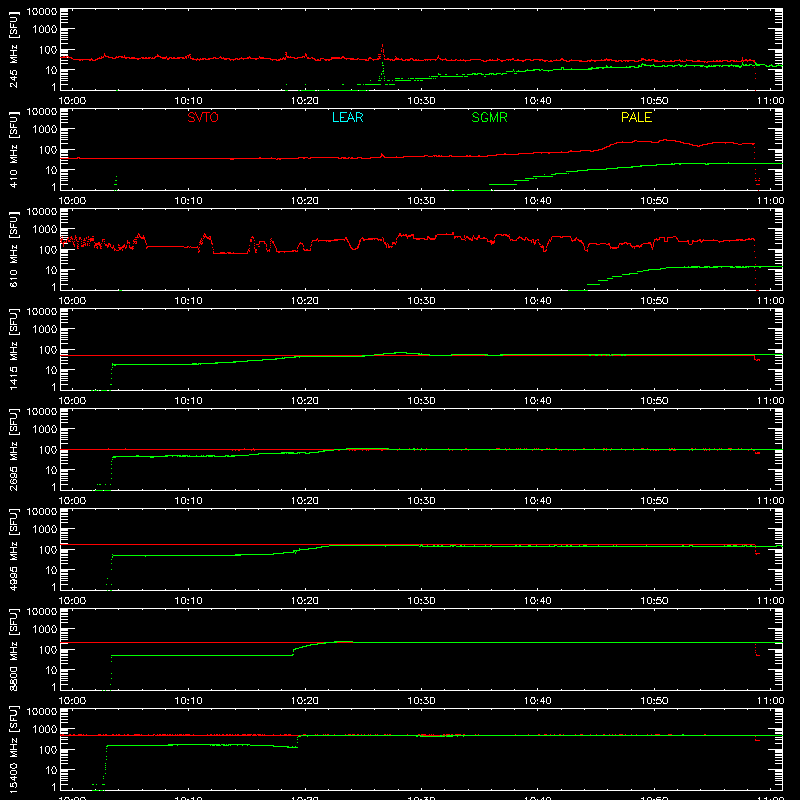Click the yellow PALE station label
Screen dimensions: 800x800
coord(636,117)
